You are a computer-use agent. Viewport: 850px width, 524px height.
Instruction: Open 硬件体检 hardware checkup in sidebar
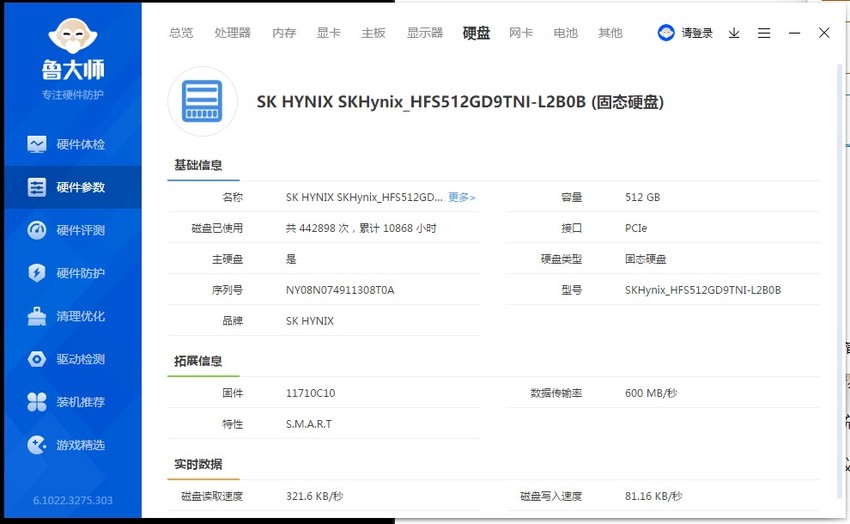click(73, 144)
